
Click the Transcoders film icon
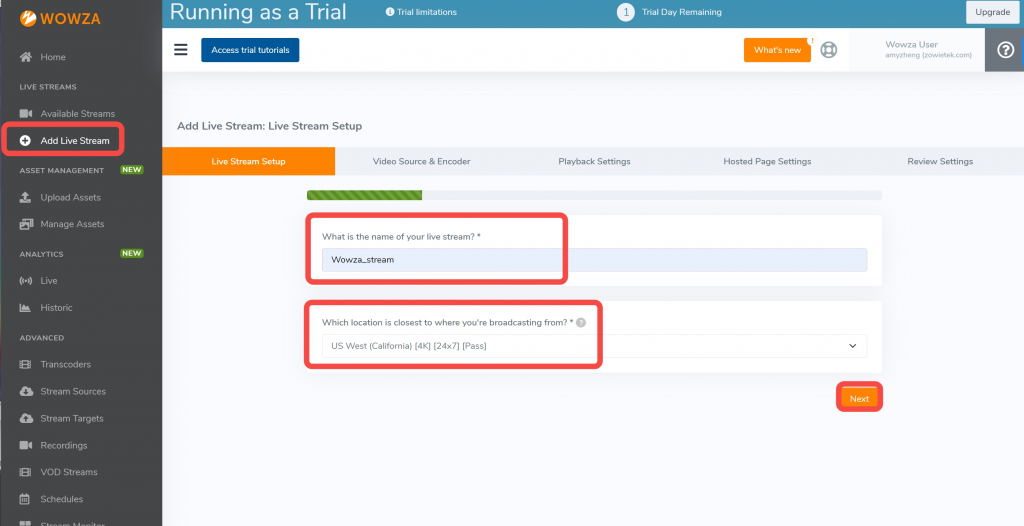click(25, 365)
